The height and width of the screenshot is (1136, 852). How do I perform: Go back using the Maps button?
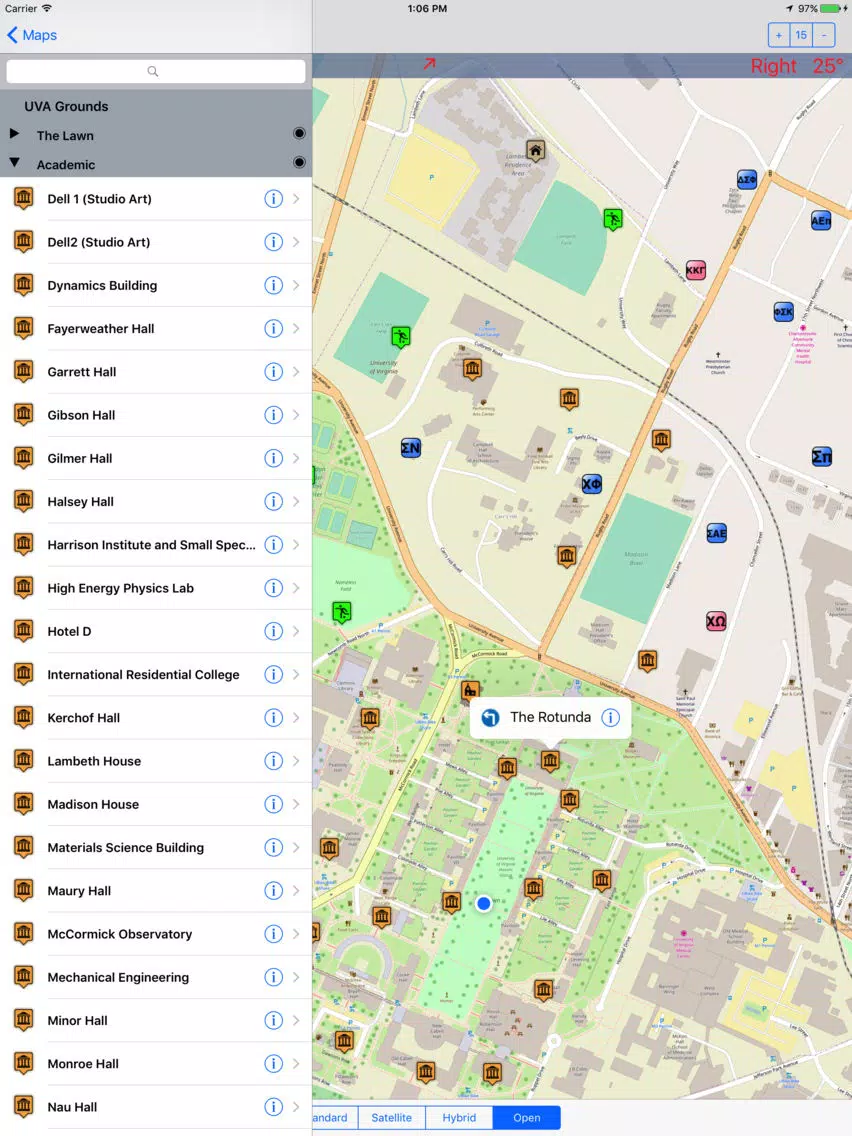pos(32,35)
